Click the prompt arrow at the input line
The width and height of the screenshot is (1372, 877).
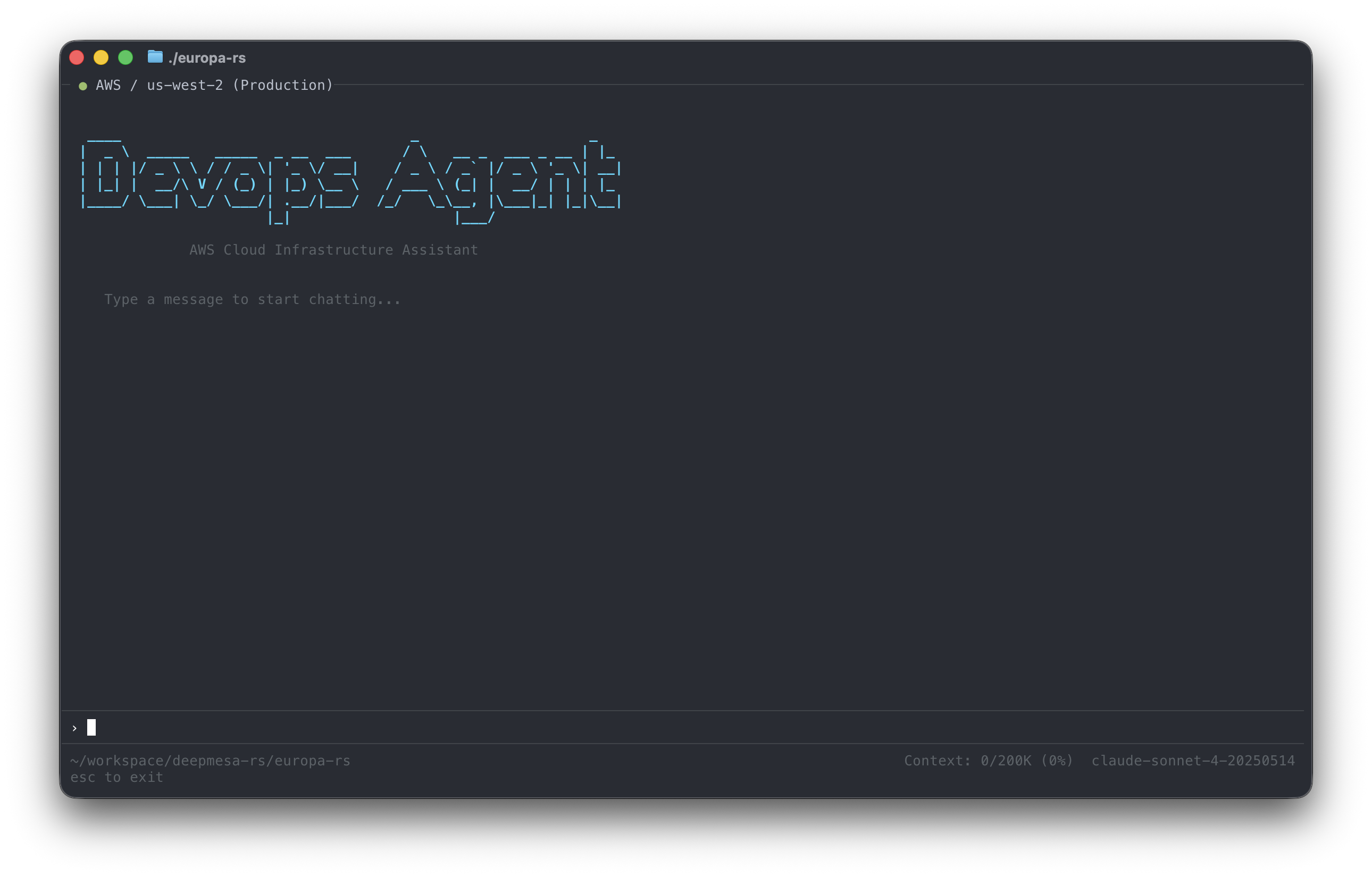[x=74, y=727]
